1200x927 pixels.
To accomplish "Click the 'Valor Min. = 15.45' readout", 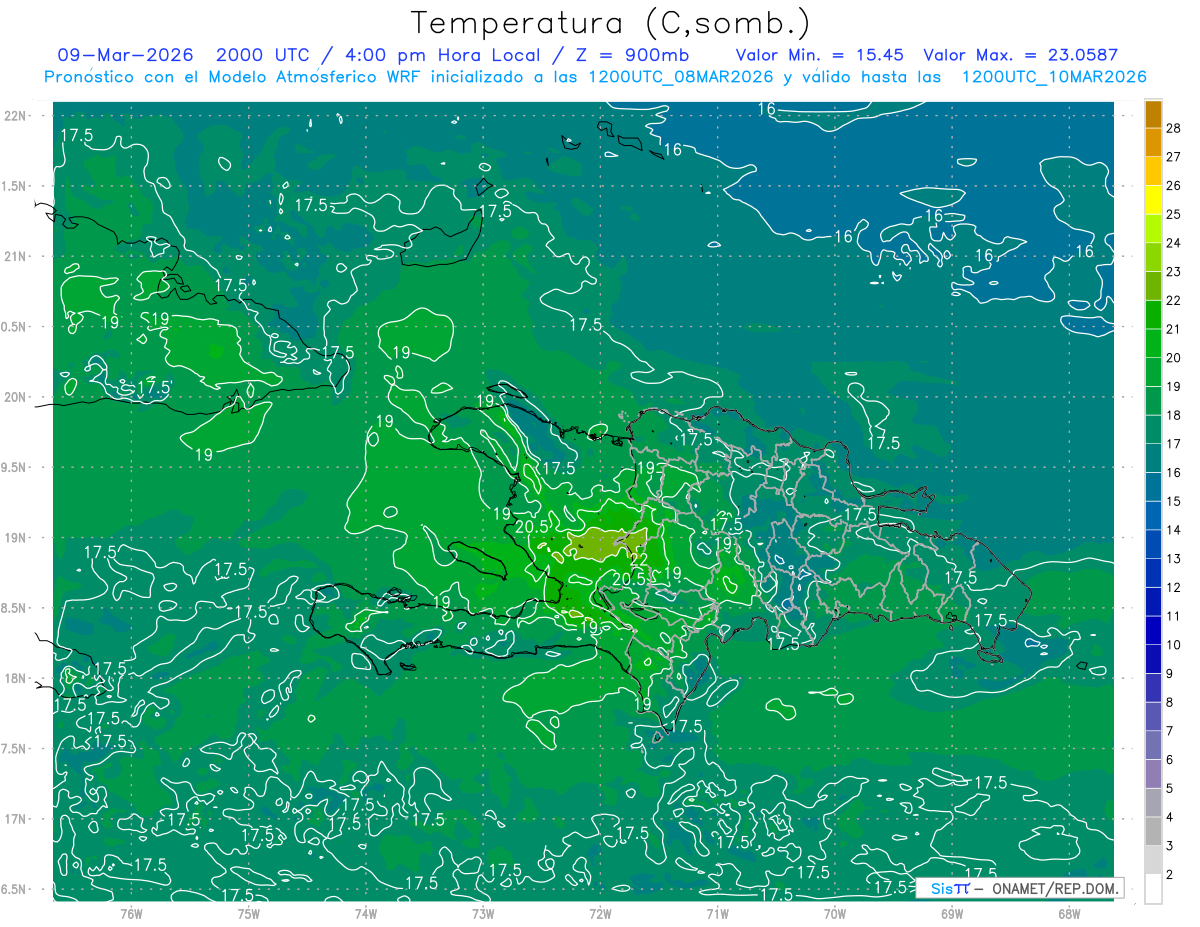I will [820, 55].
